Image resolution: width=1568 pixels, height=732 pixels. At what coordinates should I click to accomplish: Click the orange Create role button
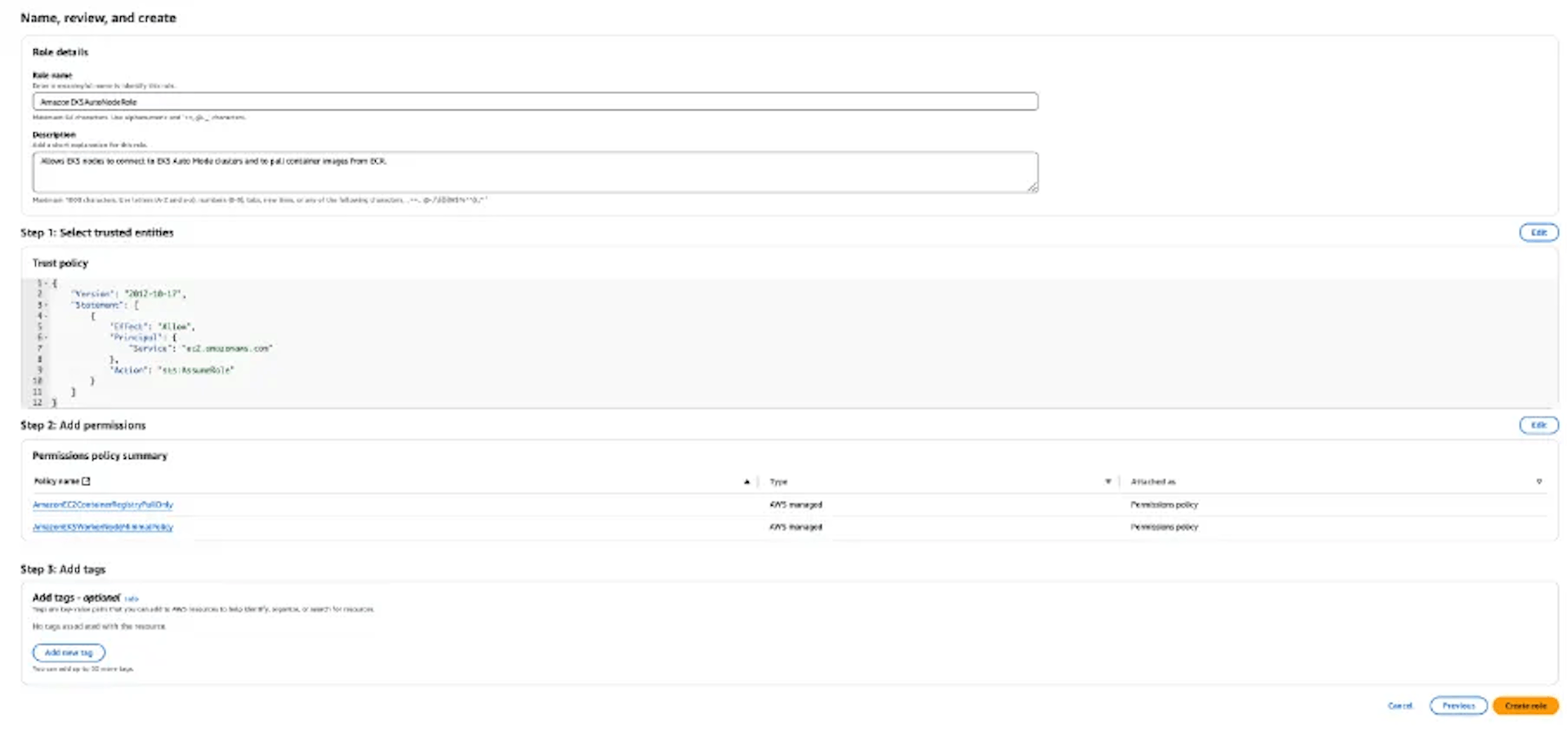1526,706
